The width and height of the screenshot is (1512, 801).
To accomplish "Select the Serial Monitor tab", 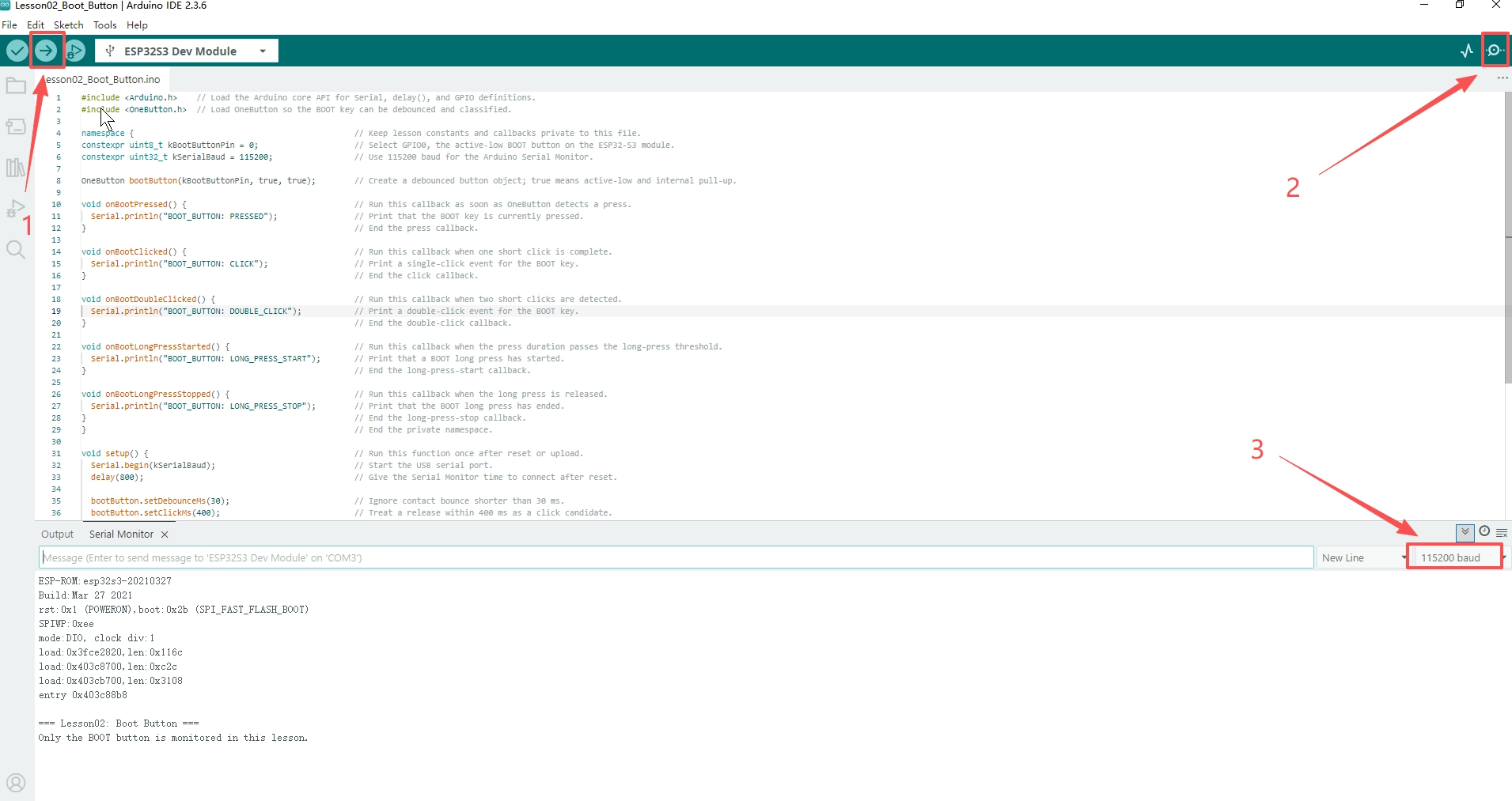I will (x=121, y=535).
